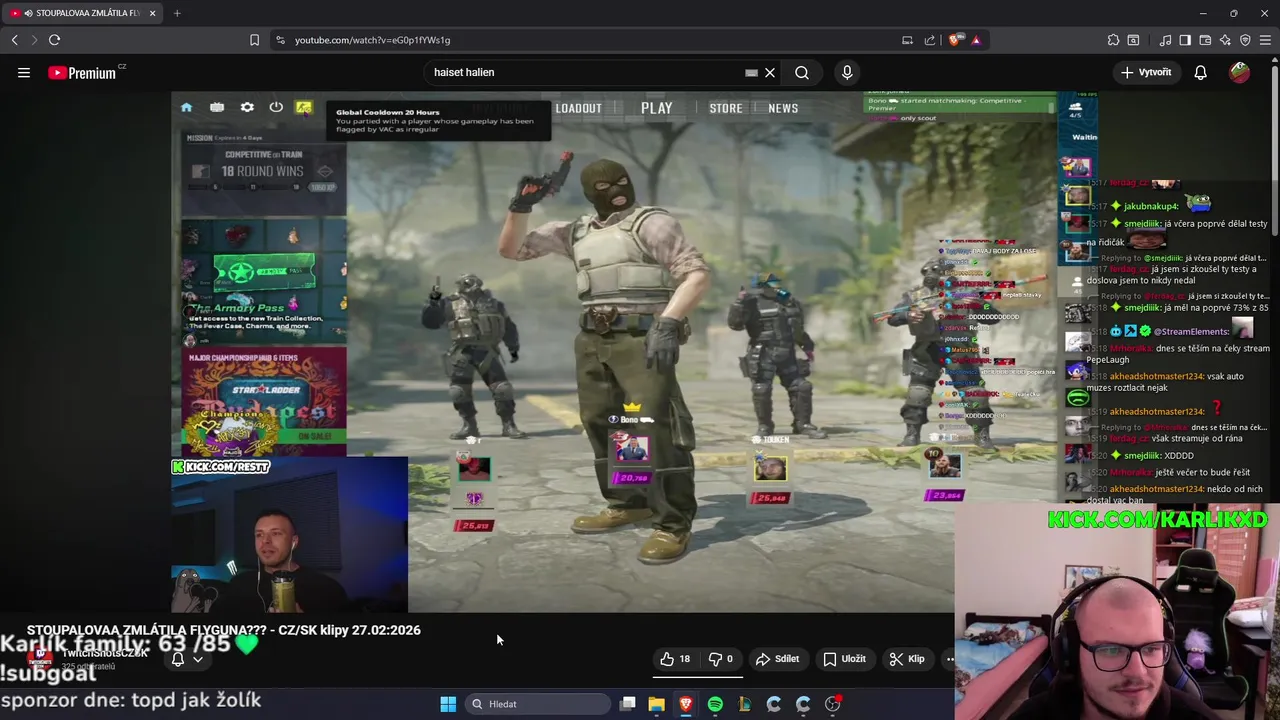Viewport: 1280px width, 720px height.
Task: Toggle the Brave sidebar panel
Action: pos(1185,40)
